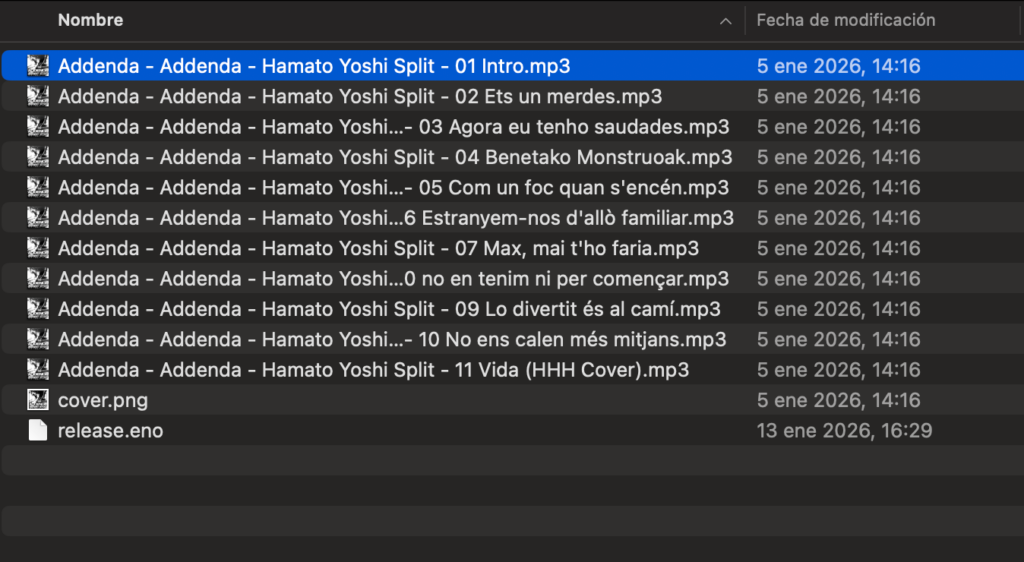Click the 01 Intro.mp3 file icon
Viewport: 1024px width, 562px height.
pos(38,66)
